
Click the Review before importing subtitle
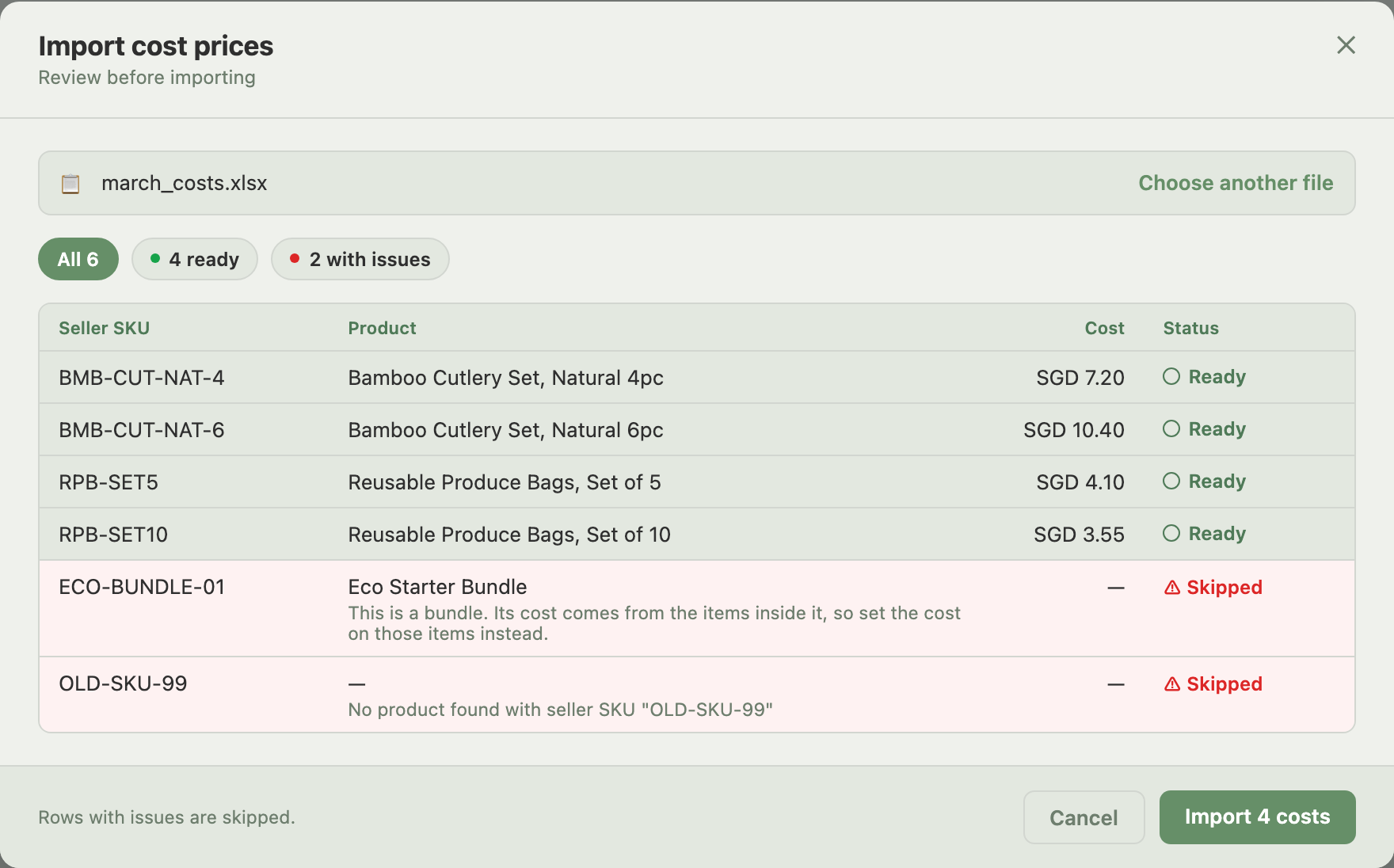[147, 78]
